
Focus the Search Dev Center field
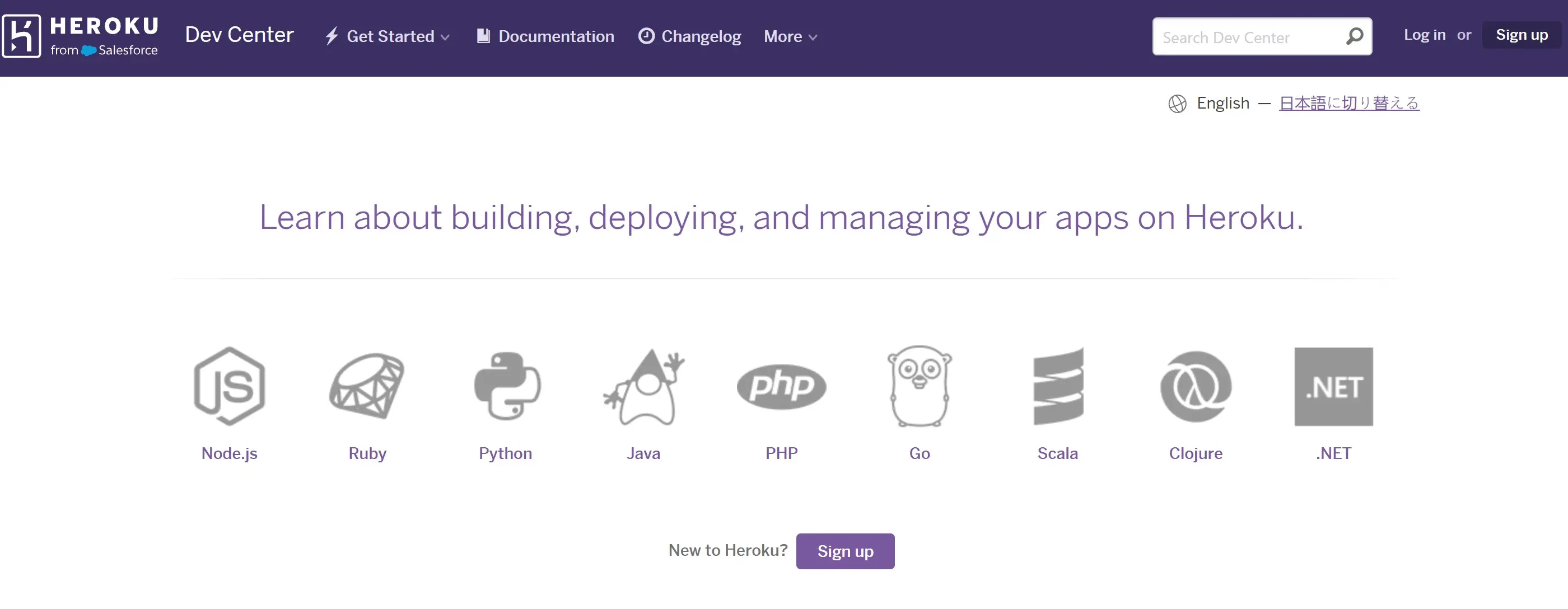[x=1262, y=36]
